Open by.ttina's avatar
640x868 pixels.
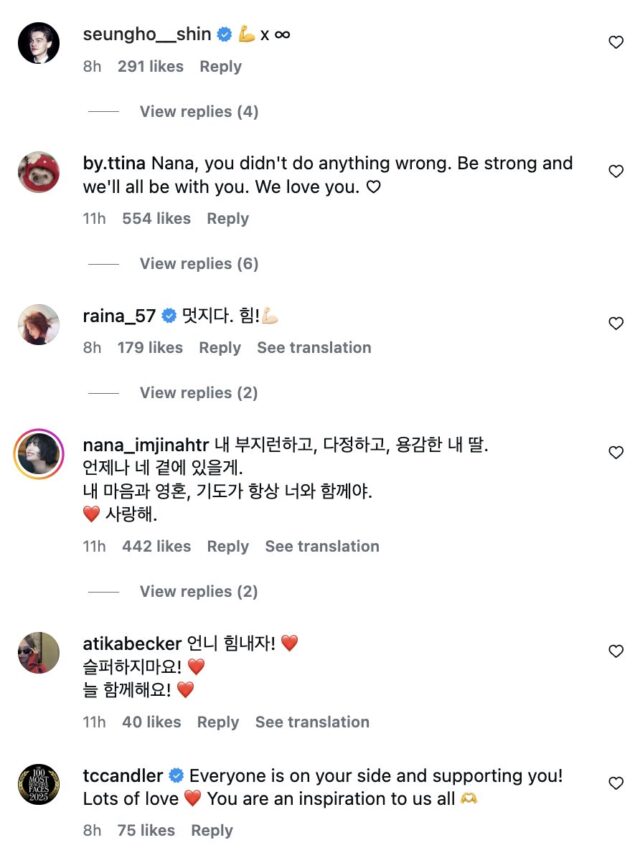point(39,173)
